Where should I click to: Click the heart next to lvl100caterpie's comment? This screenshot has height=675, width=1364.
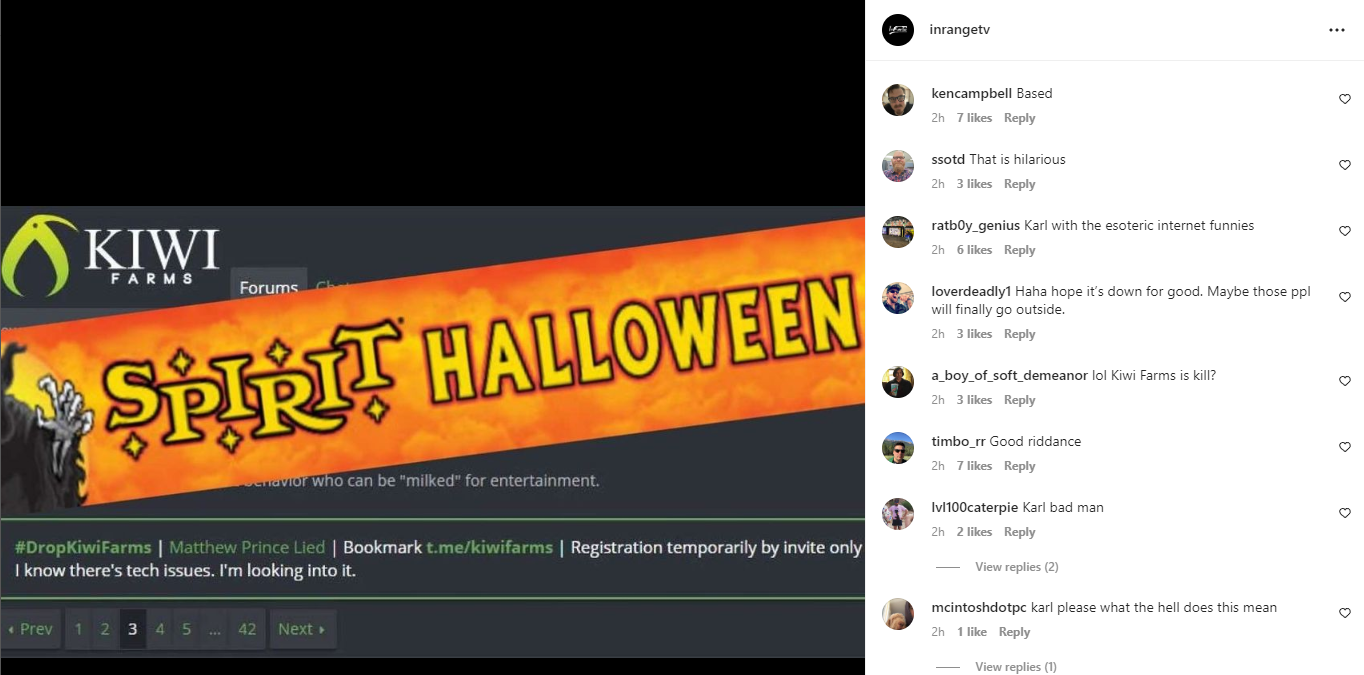click(x=1345, y=513)
